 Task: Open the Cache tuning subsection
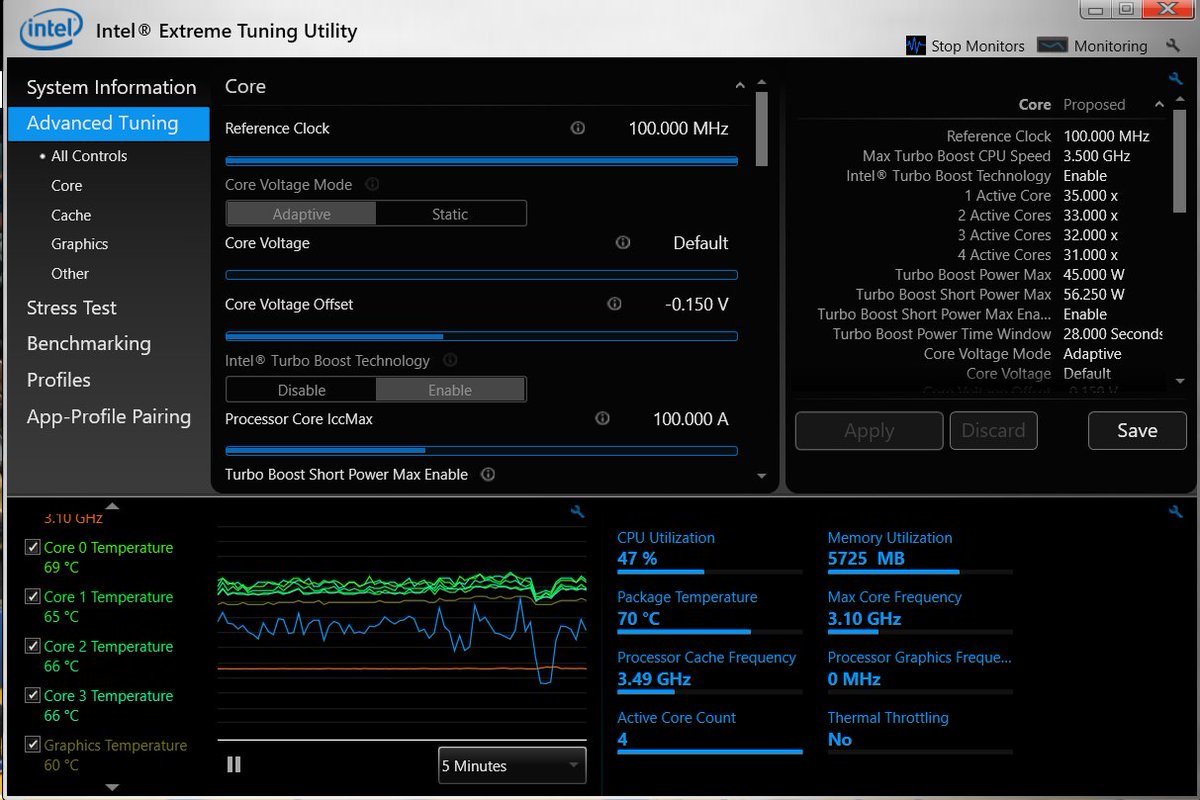pyautogui.click(x=71, y=215)
